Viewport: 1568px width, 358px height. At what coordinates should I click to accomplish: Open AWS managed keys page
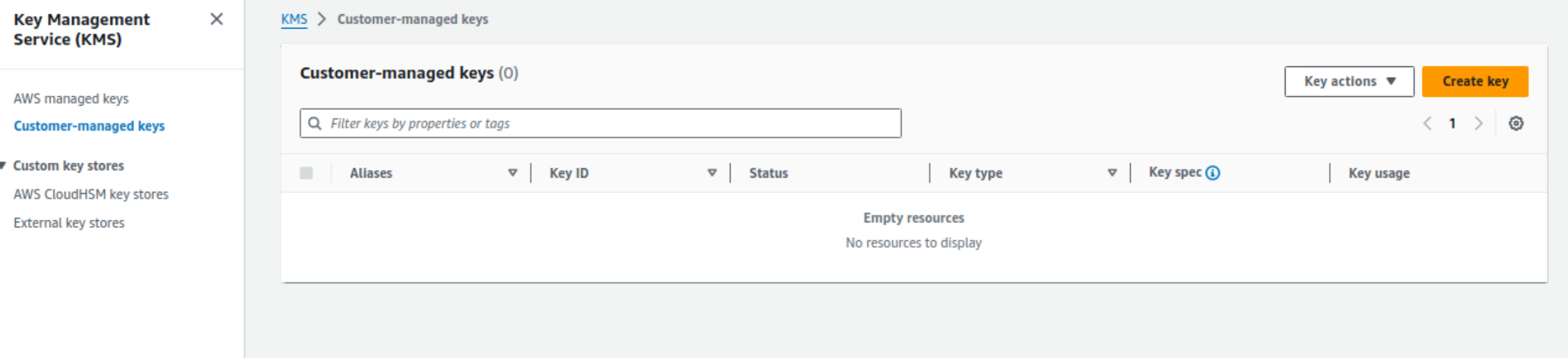coord(71,98)
